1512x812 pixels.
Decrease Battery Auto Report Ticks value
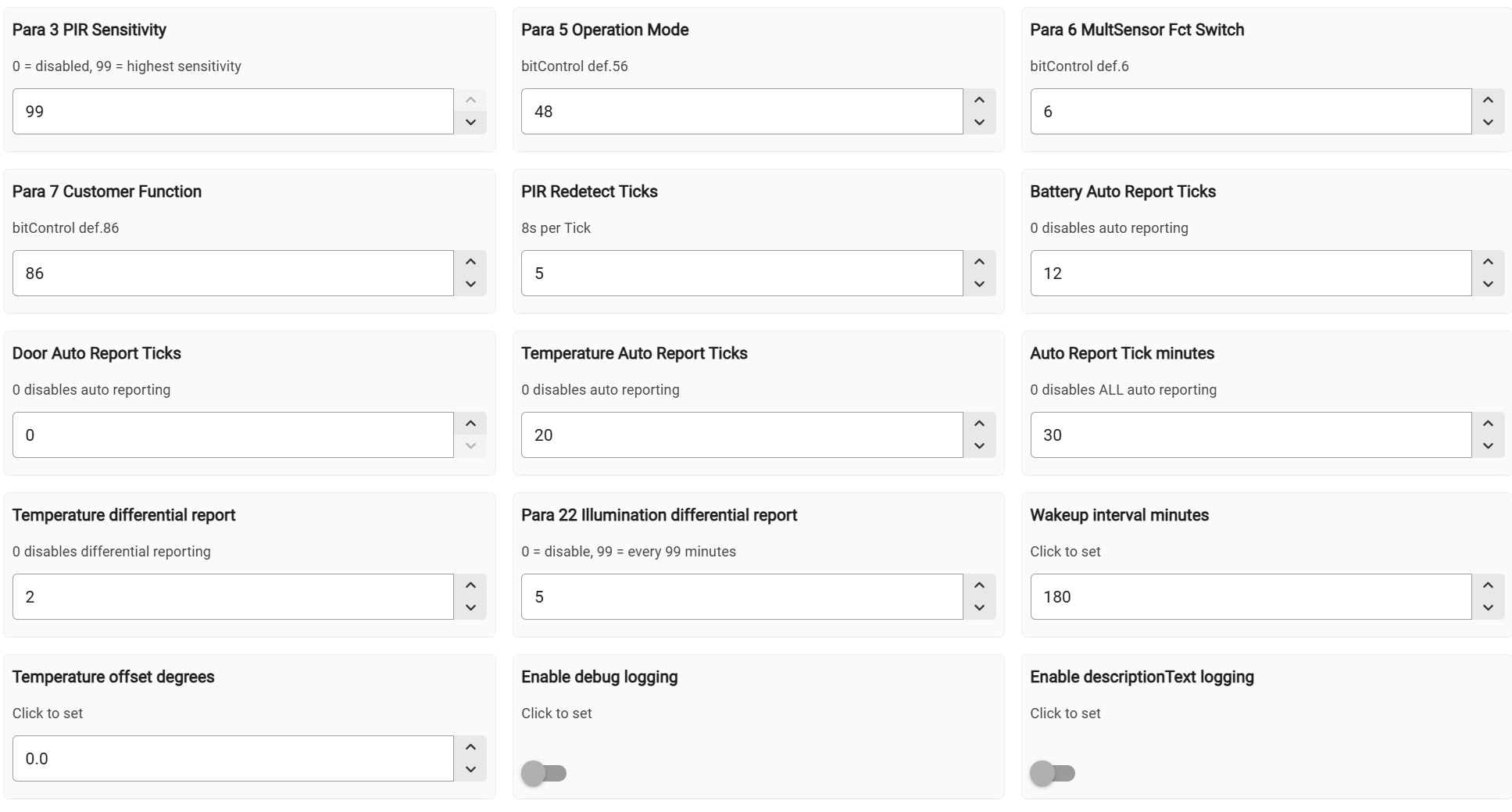(1488, 284)
